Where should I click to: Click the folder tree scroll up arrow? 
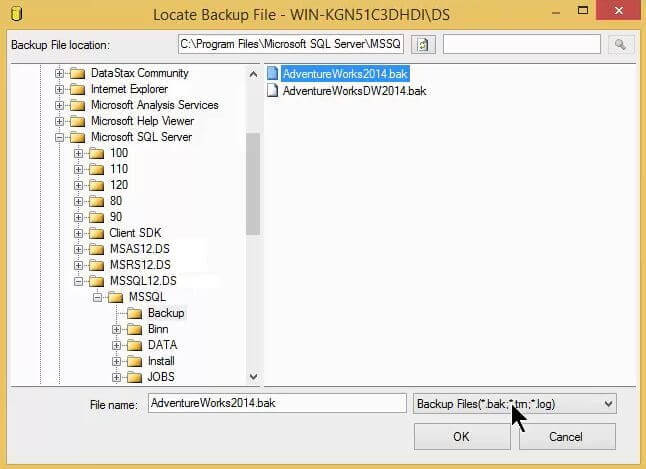pyautogui.click(x=253, y=74)
